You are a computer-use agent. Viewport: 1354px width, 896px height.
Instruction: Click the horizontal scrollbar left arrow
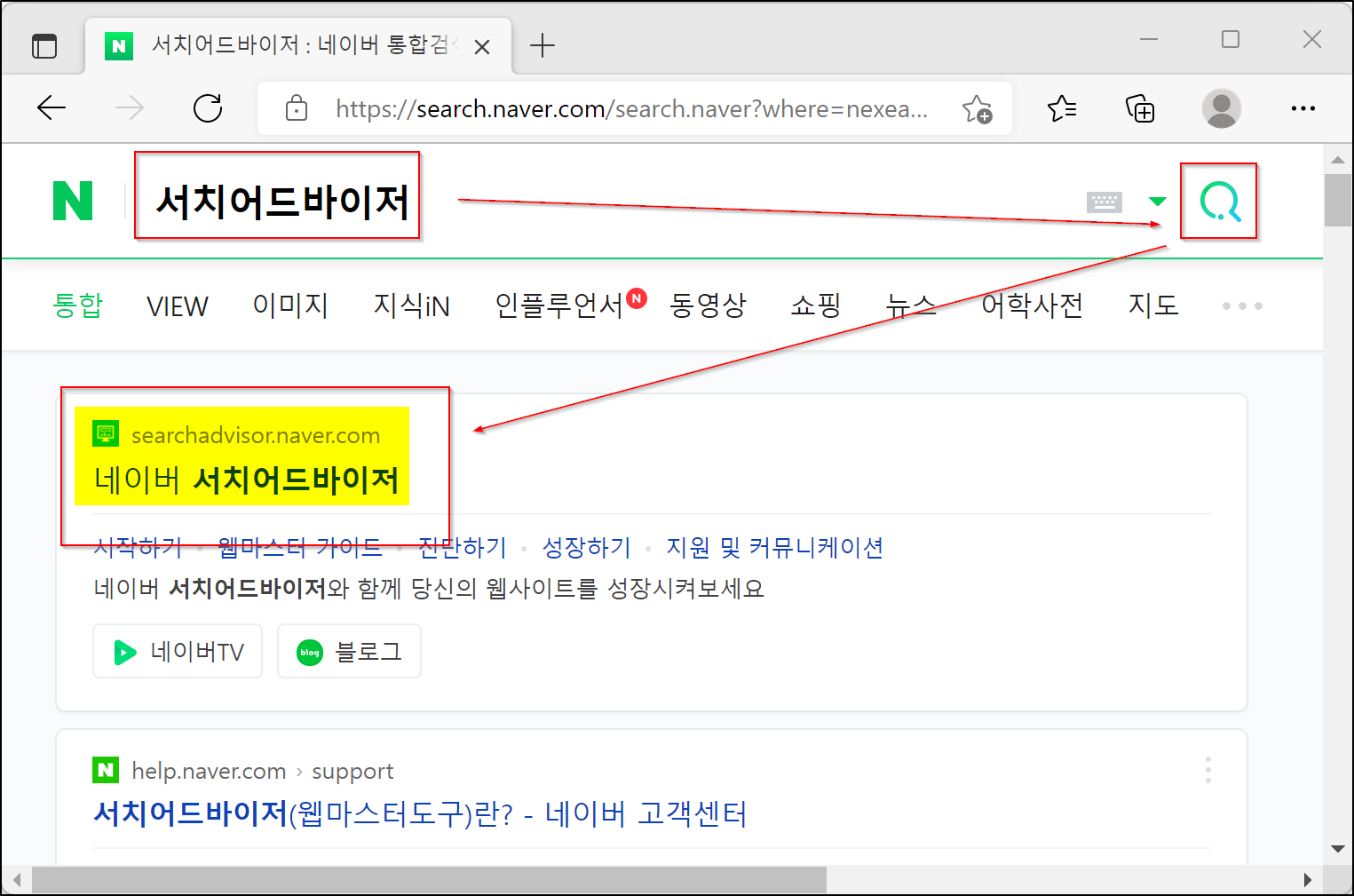pos(17,880)
